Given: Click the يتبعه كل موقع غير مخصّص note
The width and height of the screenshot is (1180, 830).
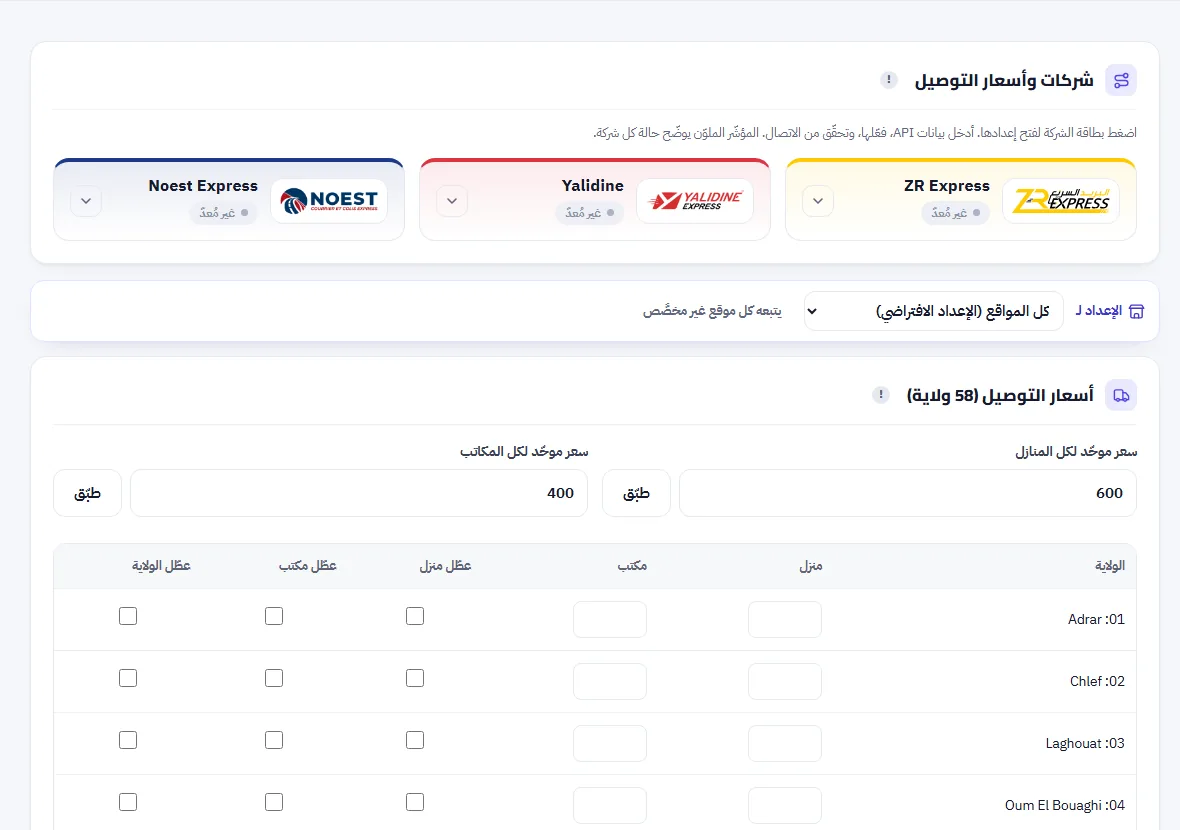Looking at the screenshot, I should coord(712,311).
